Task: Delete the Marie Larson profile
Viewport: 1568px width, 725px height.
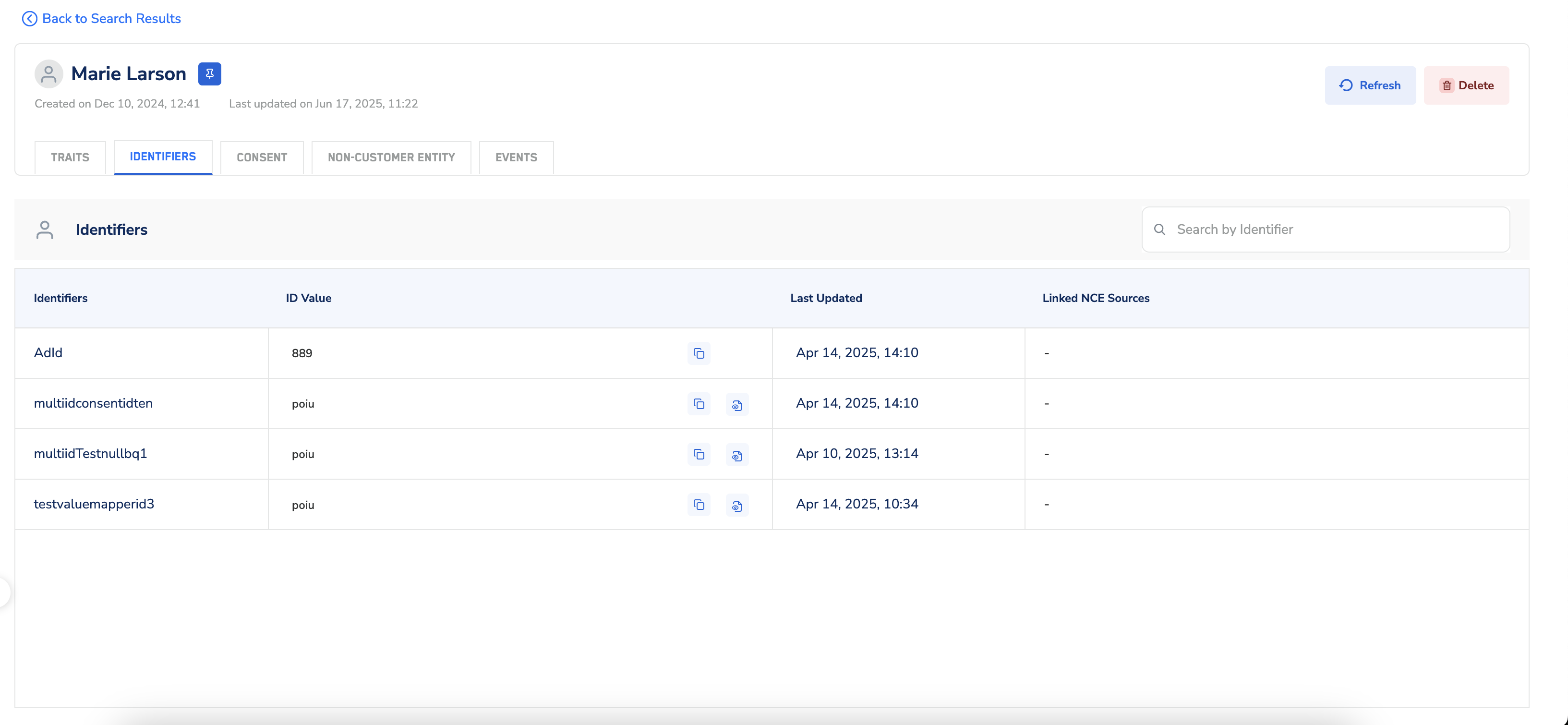Action: pyautogui.click(x=1466, y=85)
